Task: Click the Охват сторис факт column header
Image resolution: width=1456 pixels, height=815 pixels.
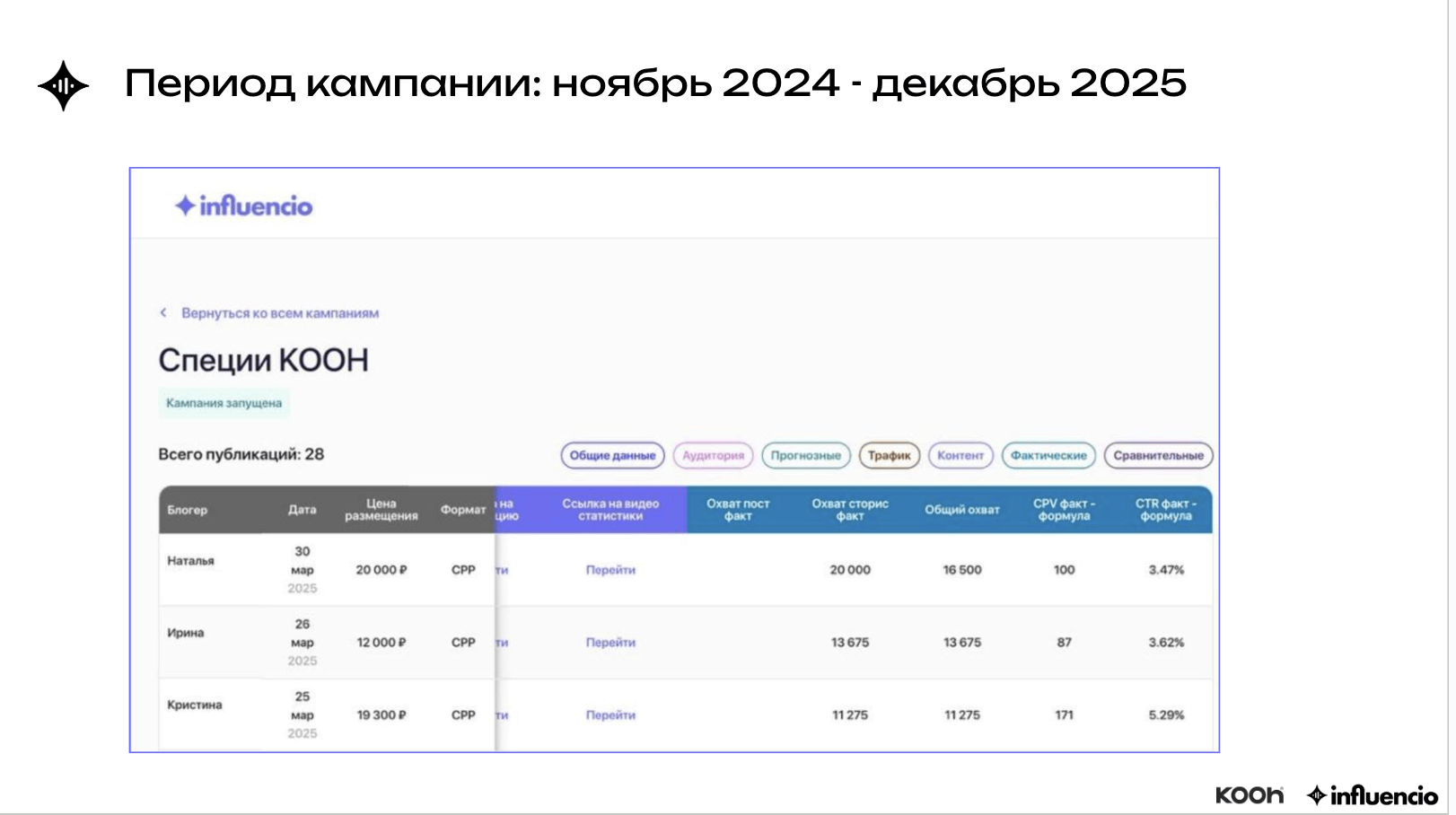Action: (x=850, y=510)
